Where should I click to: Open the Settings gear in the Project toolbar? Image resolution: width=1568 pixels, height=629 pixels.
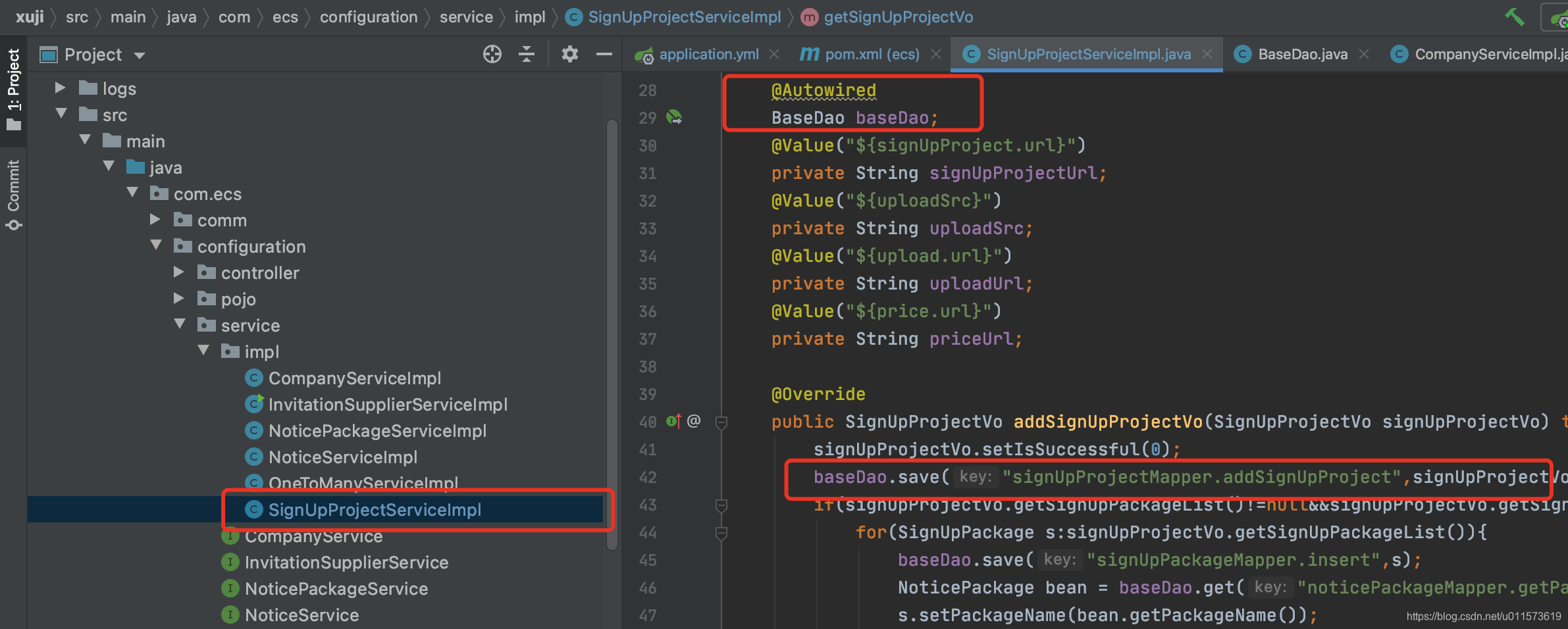[569, 54]
